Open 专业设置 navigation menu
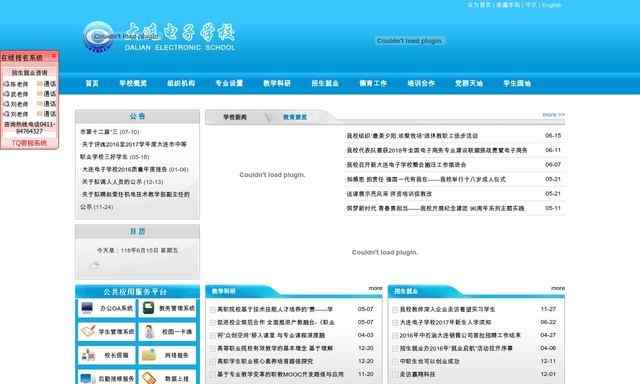This screenshot has width=640, height=384. click(229, 83)
